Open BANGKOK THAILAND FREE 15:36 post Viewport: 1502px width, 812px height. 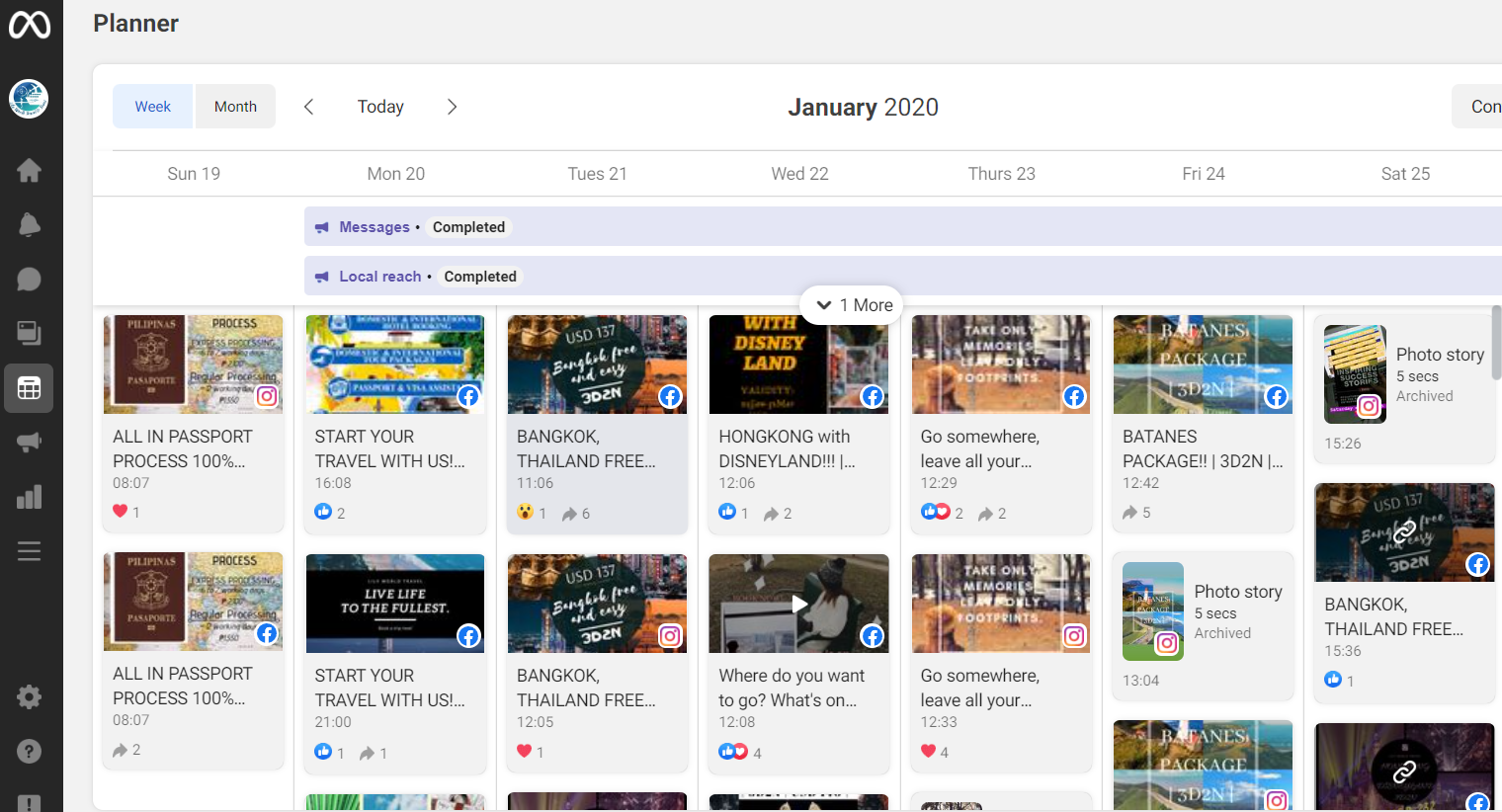point(1404,593)
